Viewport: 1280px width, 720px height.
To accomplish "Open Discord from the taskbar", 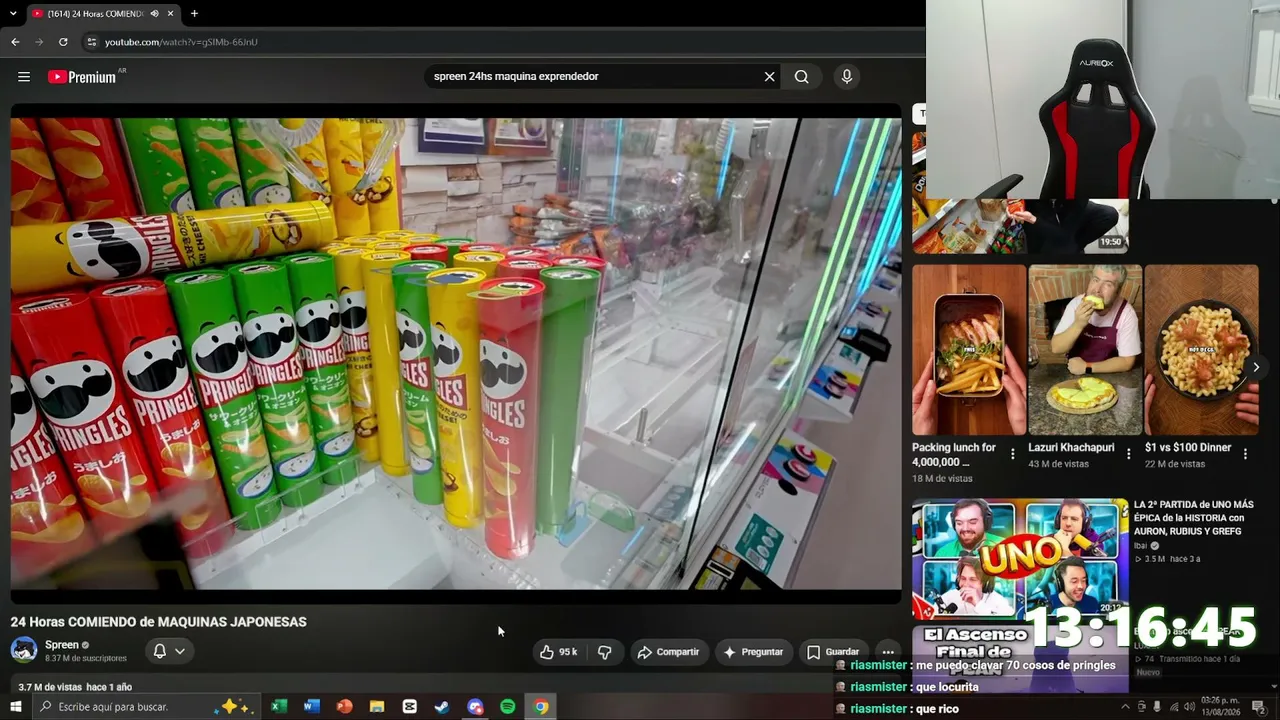I will 475,707.
